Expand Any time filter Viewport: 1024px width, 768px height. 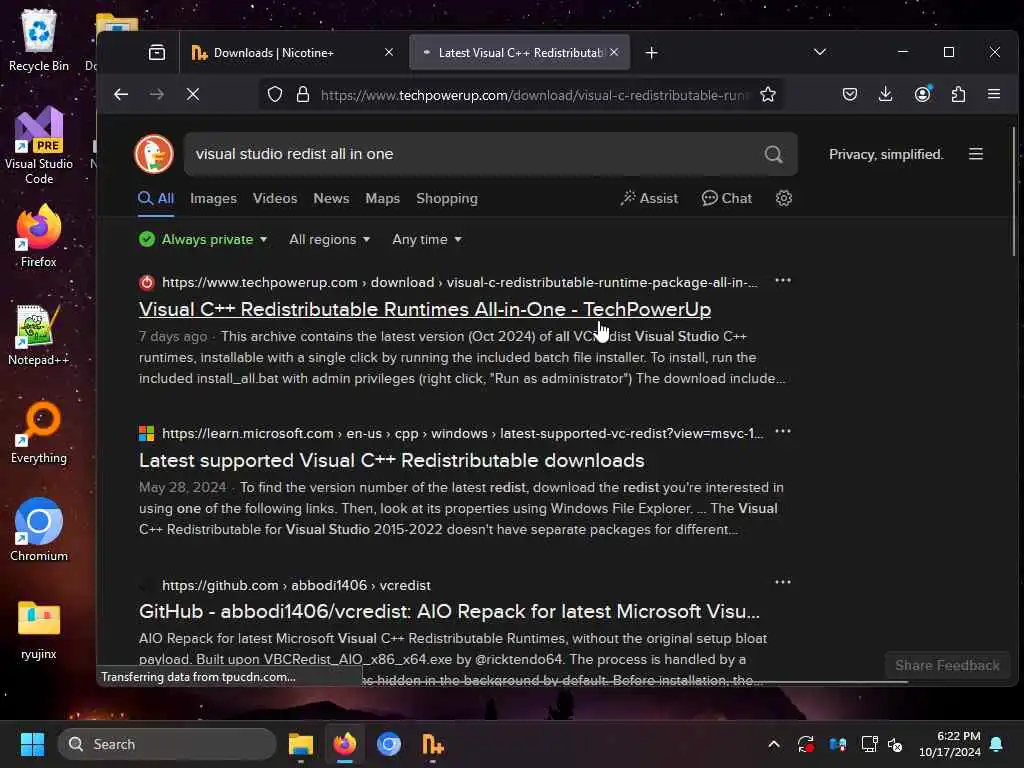point(427,240)
